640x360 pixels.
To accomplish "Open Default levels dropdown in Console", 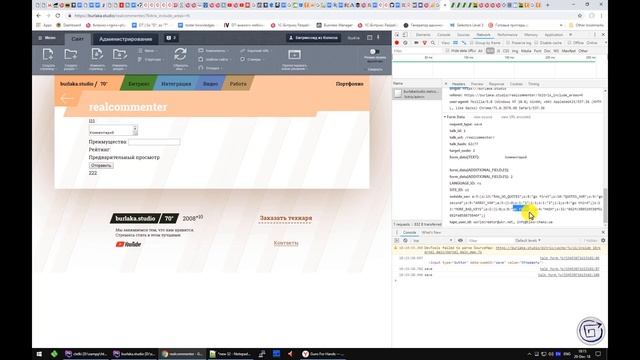I will [x=528, y=241].
